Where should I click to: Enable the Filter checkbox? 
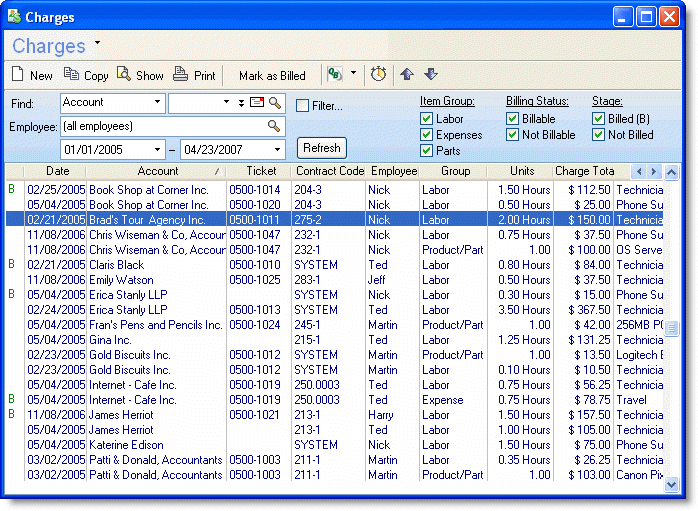click(x=302, y=106)
